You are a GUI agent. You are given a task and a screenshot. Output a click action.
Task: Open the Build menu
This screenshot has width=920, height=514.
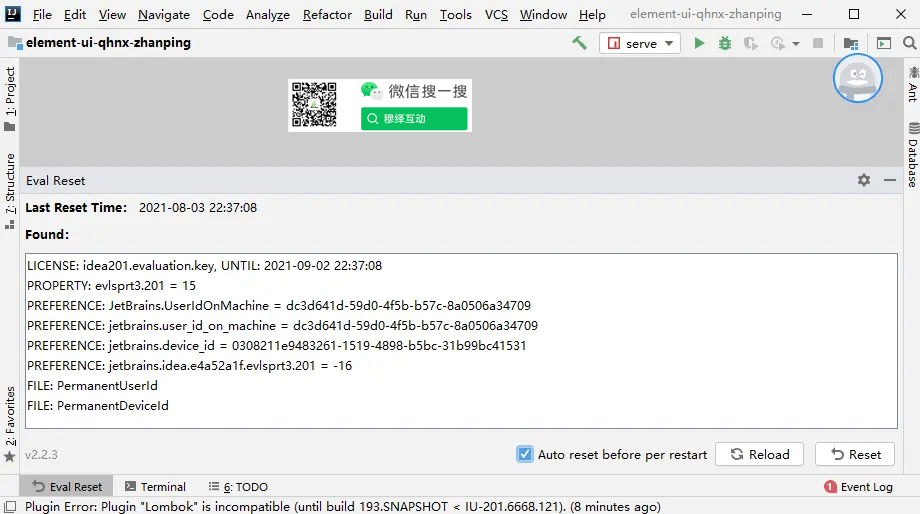[x=378, y=14]
